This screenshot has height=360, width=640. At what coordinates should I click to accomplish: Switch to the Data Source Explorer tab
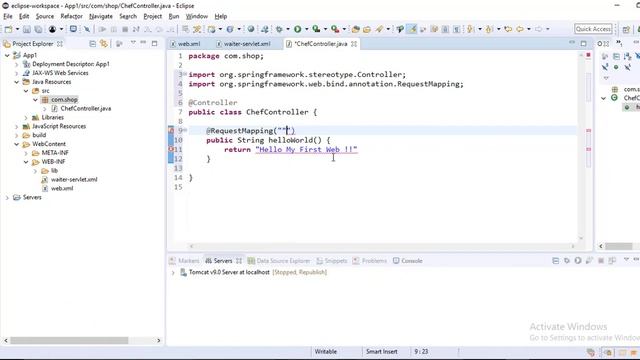click(279, 261)
